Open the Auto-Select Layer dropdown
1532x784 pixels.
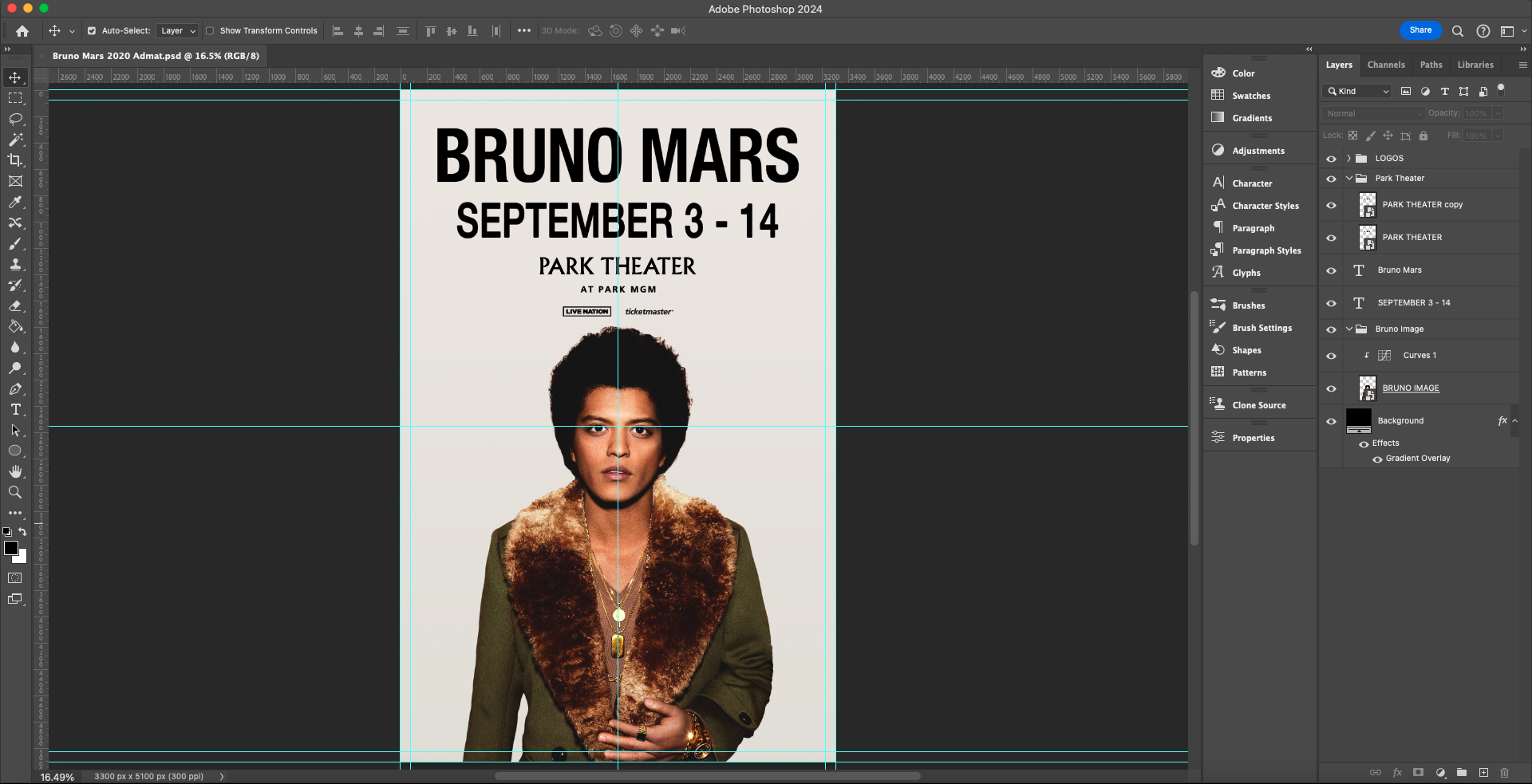point(177,31)
